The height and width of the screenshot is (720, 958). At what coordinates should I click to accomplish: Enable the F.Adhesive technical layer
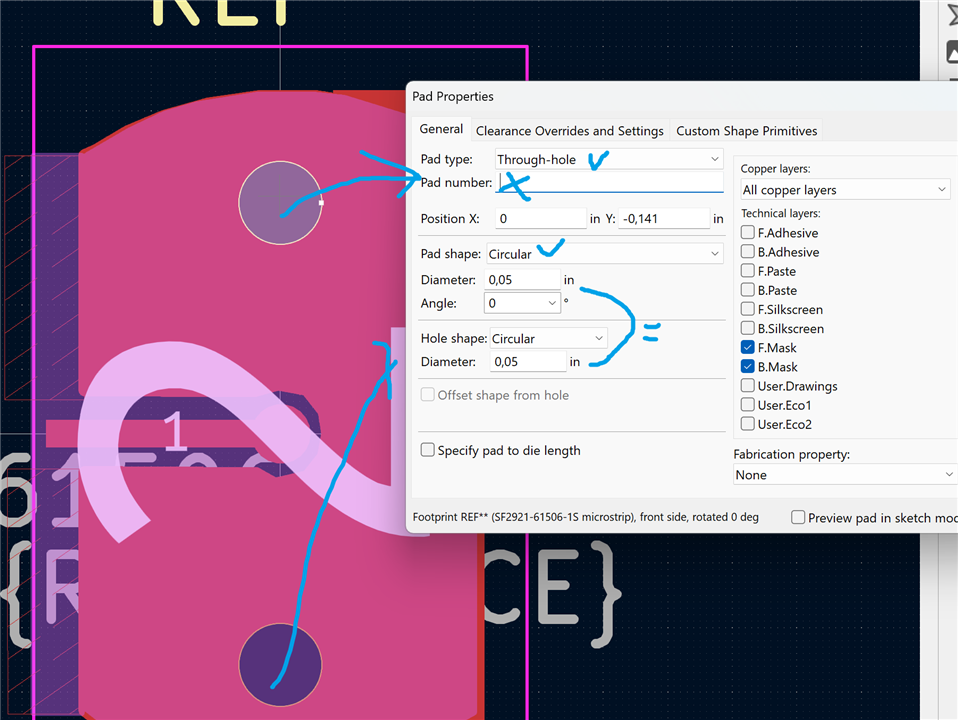[x=748, y=233]
